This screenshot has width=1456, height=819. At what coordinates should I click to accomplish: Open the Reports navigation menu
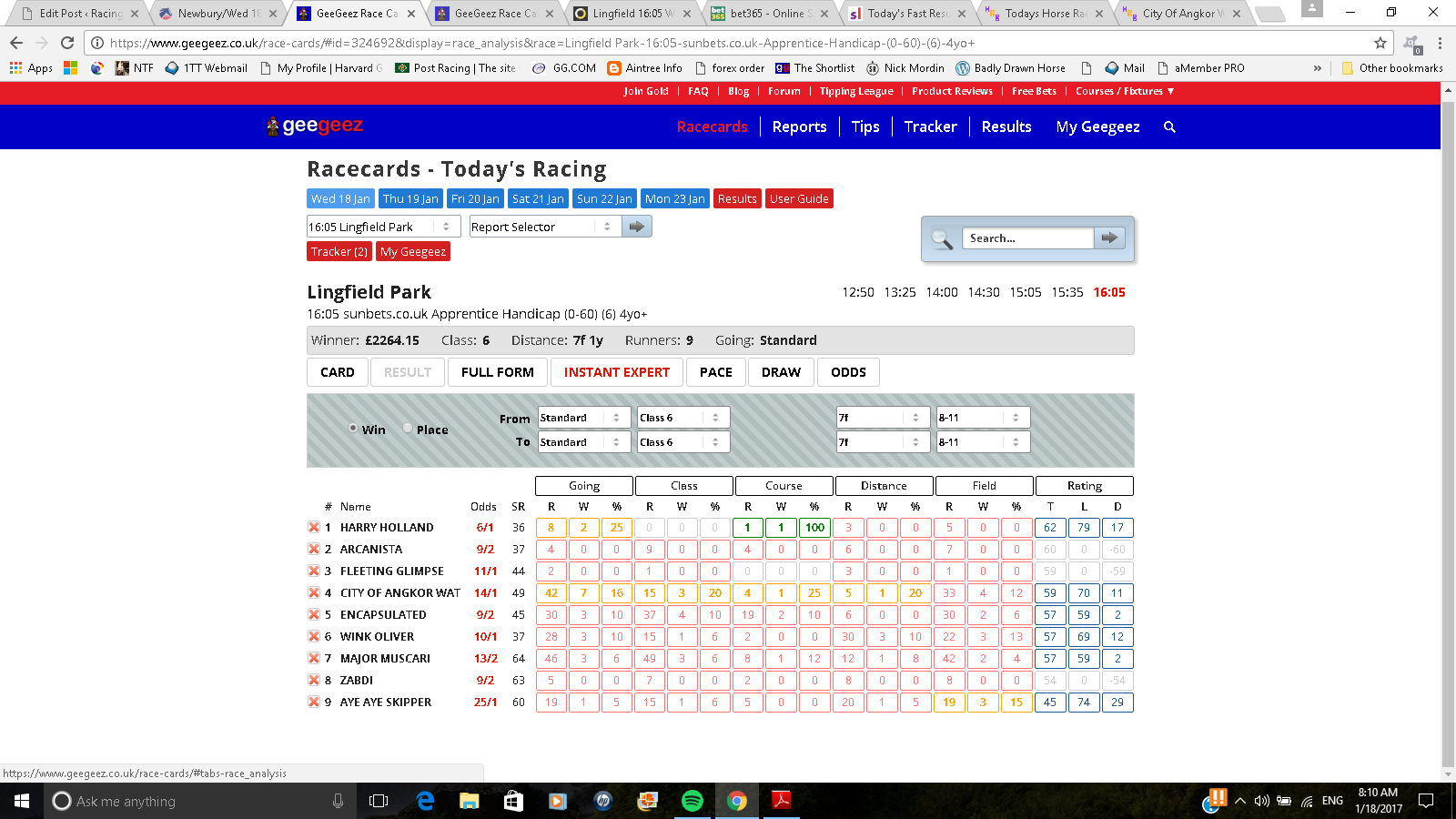pos(800,127)
